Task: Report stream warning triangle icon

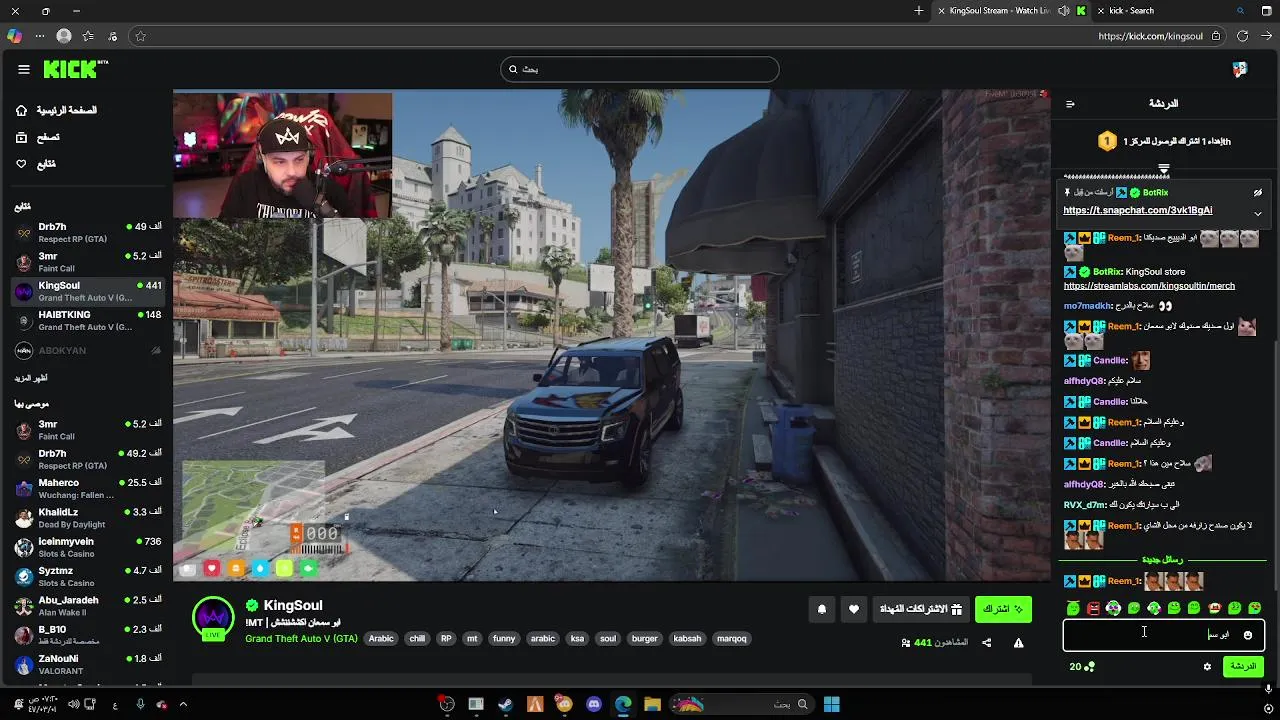Action: [1018, 643]
